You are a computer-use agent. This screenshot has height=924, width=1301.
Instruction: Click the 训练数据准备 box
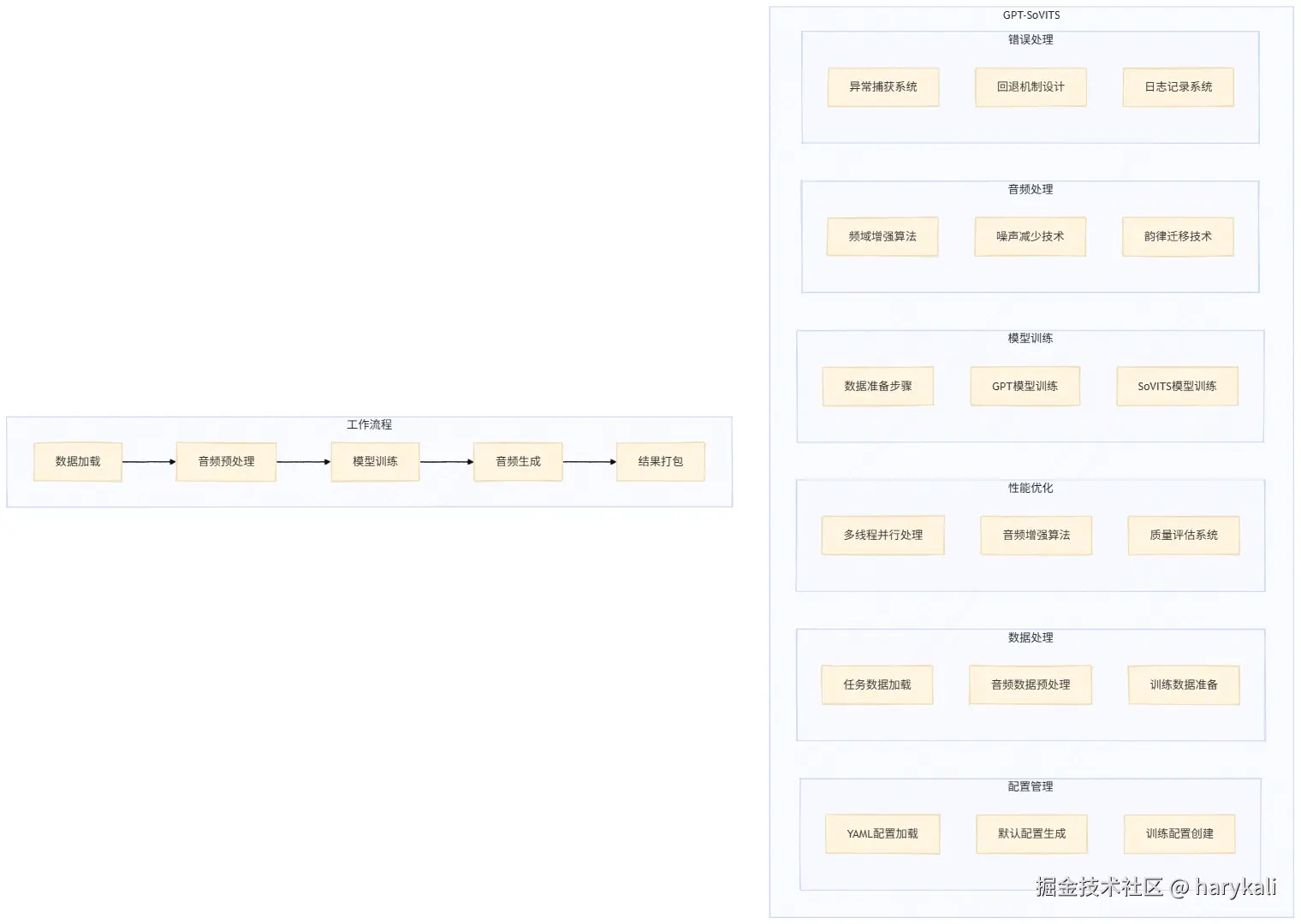1184,685
